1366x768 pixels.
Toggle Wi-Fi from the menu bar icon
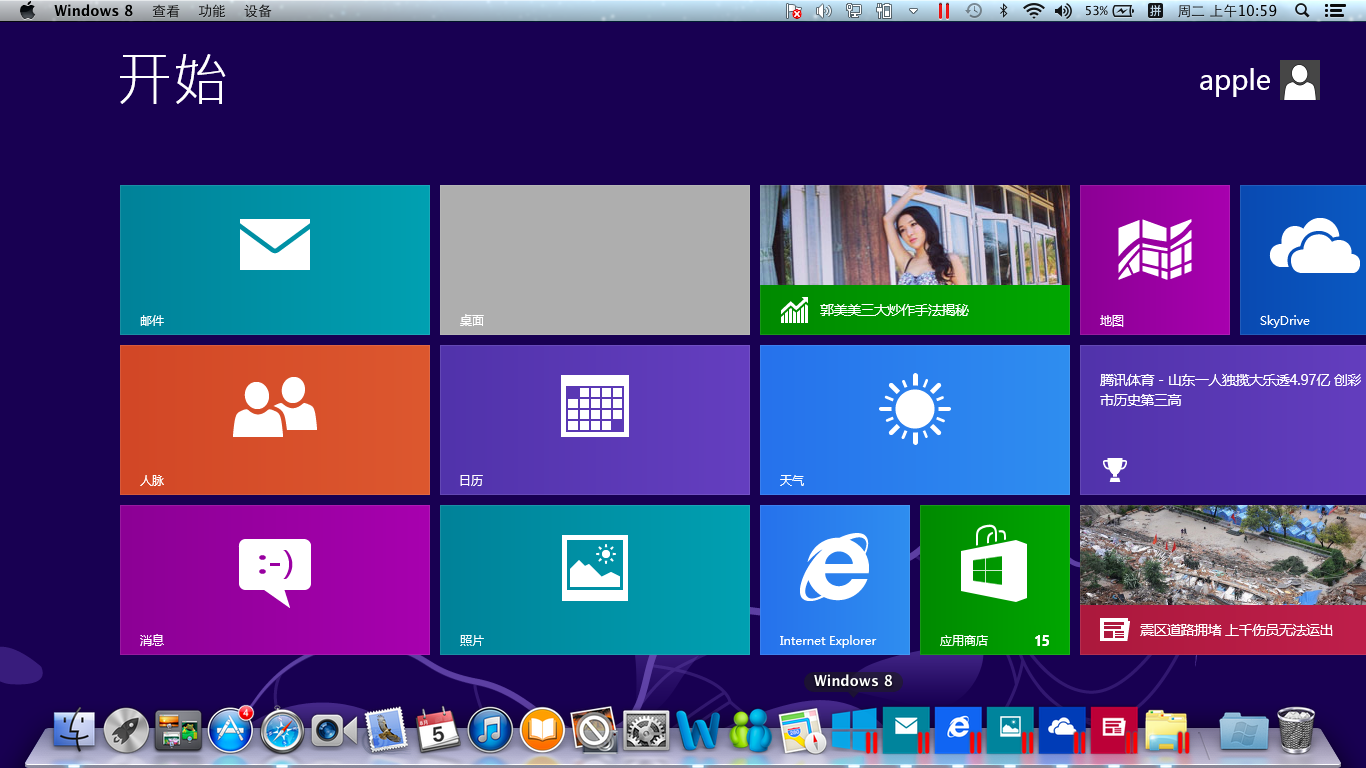pyautogui.click(x=1033, y=11)
